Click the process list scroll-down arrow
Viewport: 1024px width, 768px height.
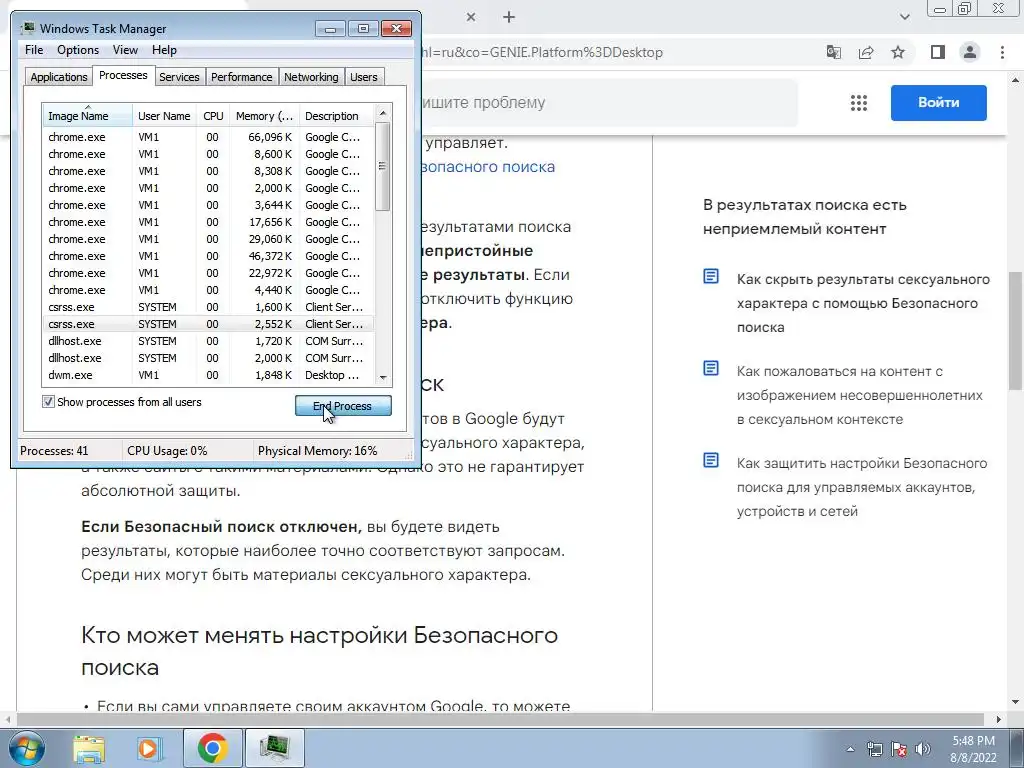click(383, 377)
